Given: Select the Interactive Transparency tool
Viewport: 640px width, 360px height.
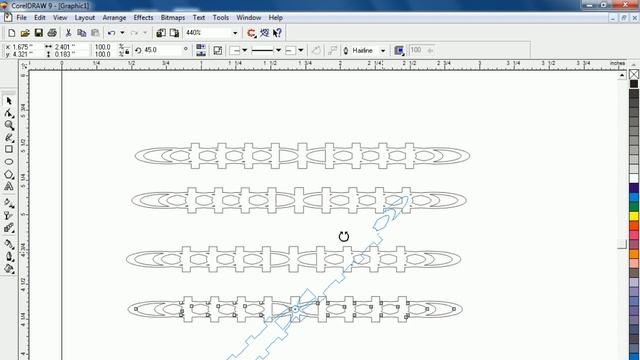Looking at the screenshot, I should click(x=9, y=215).
